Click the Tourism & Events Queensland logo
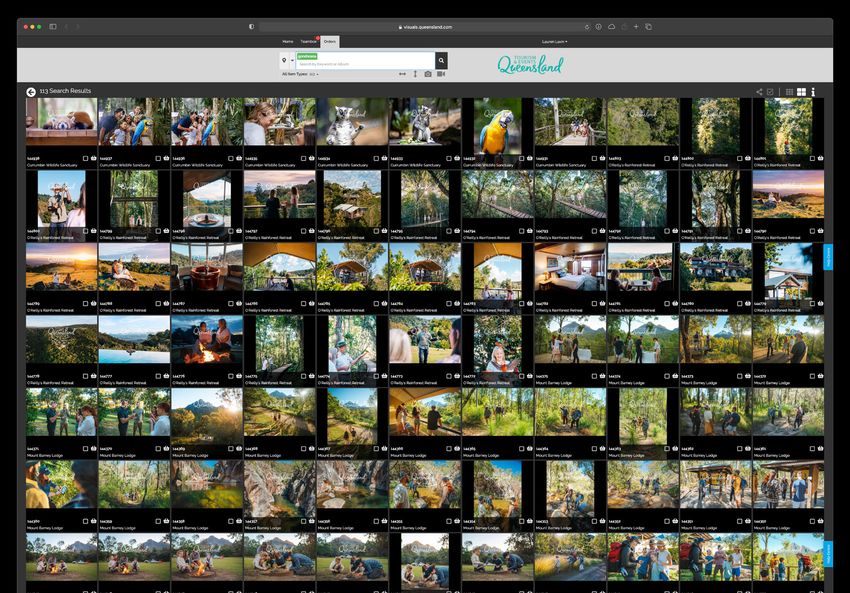The height and width of the screenshot is (593, 850). (x=530, y=65)
